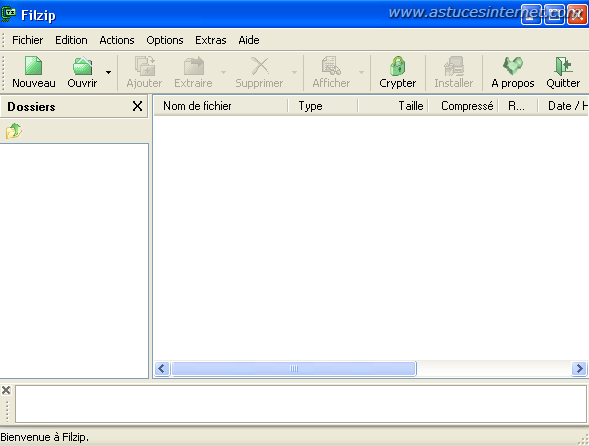Viewport: 589px width, 446px height.
Task: Expand the Supprimer dropdown arrow
Action: (294, 73)
